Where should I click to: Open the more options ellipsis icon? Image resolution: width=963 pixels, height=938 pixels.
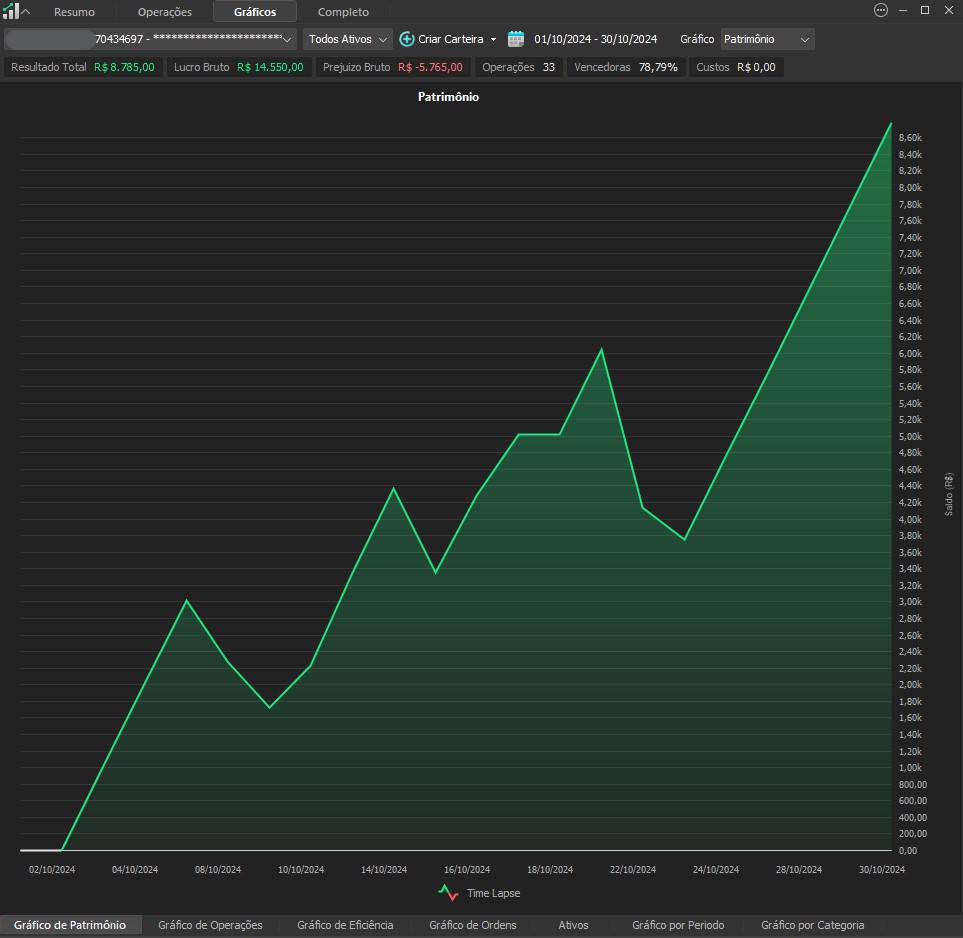coord(881,11)
